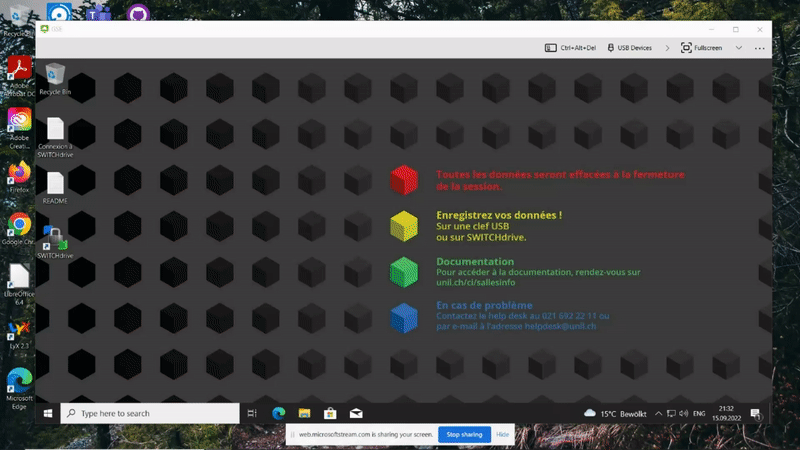Viewport: 800px width, 450px height.
Task: Open Adobe Acrobat DC desktop icon
Action: [18, 68]
